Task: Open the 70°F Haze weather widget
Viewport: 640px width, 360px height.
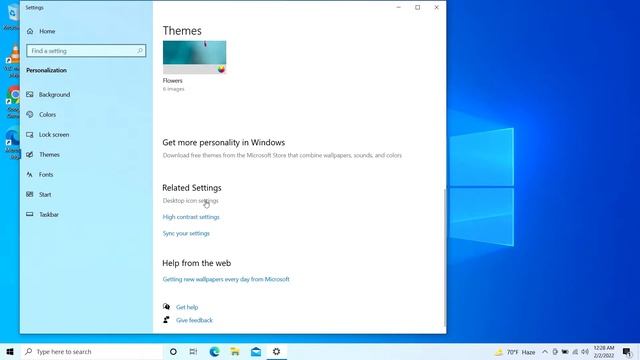Action: [515, 352]
